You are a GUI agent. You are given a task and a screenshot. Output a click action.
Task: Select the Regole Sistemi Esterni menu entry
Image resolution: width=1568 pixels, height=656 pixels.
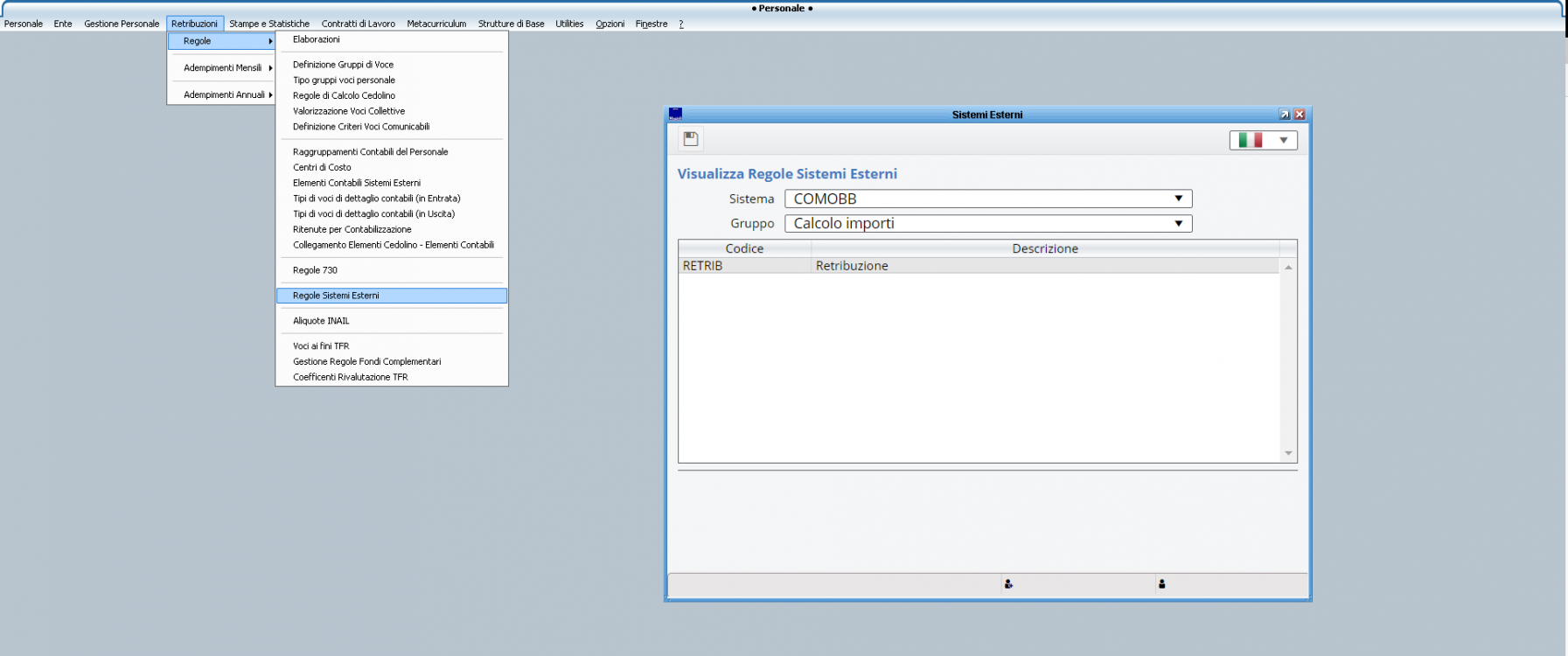pyautogui.click(x=336, y=296)
